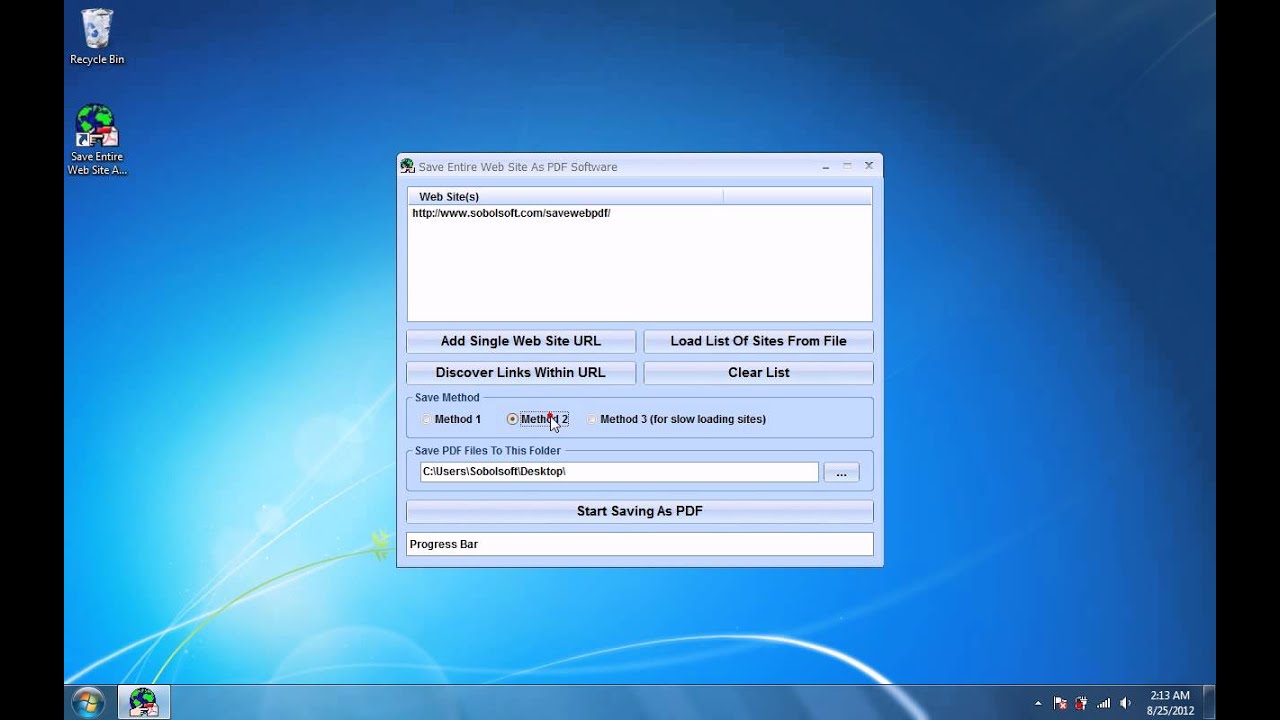Select the Method 2 radio button
This screenshot has height=720, width=1280.
[x=512, y=419]
